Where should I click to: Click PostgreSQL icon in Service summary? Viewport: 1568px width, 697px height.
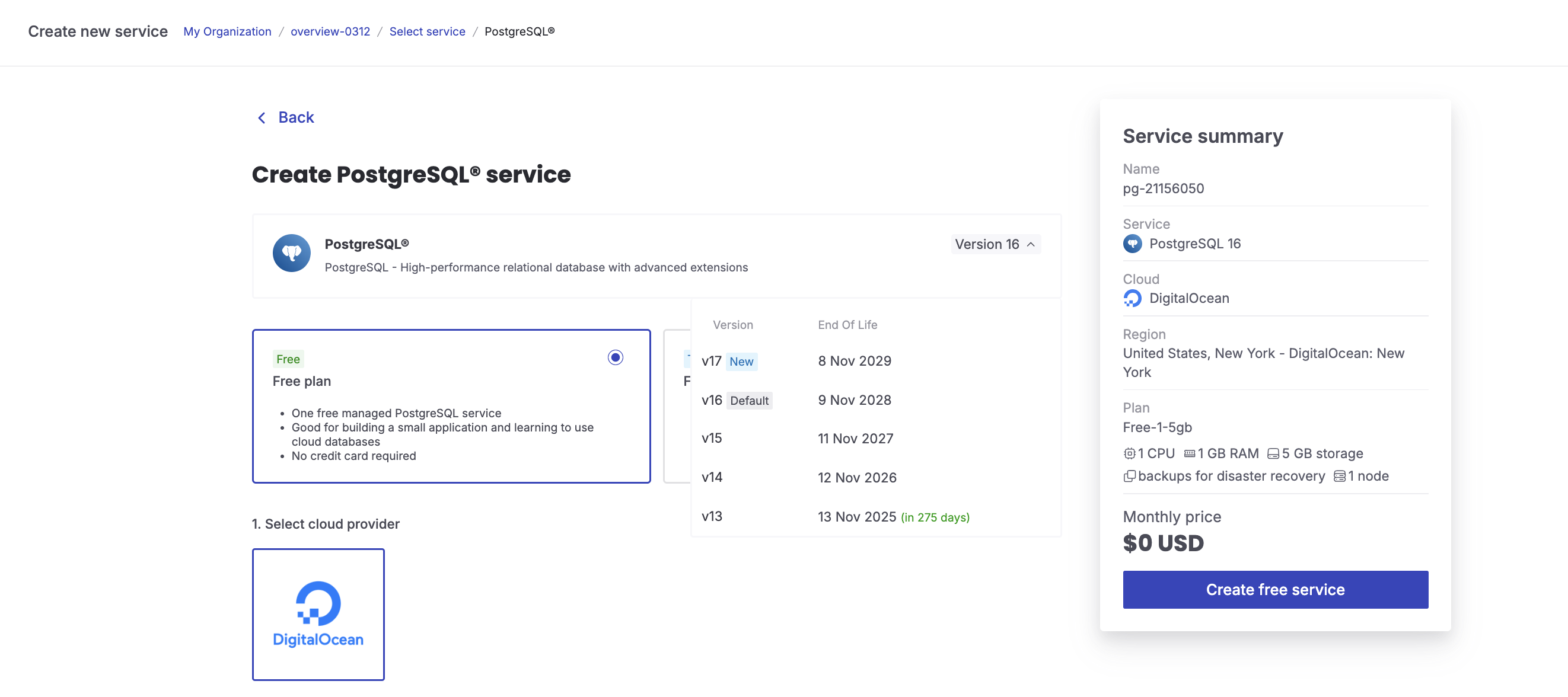tap(1132, 243)
